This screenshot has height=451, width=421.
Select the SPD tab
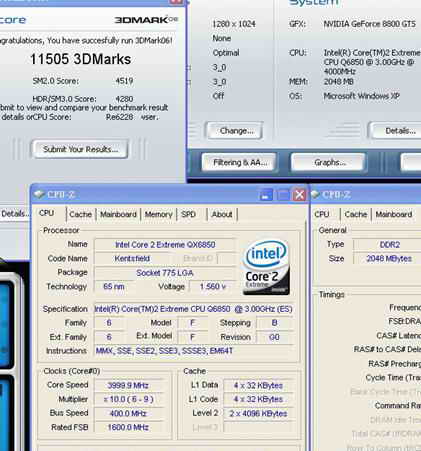click(188, 214)
